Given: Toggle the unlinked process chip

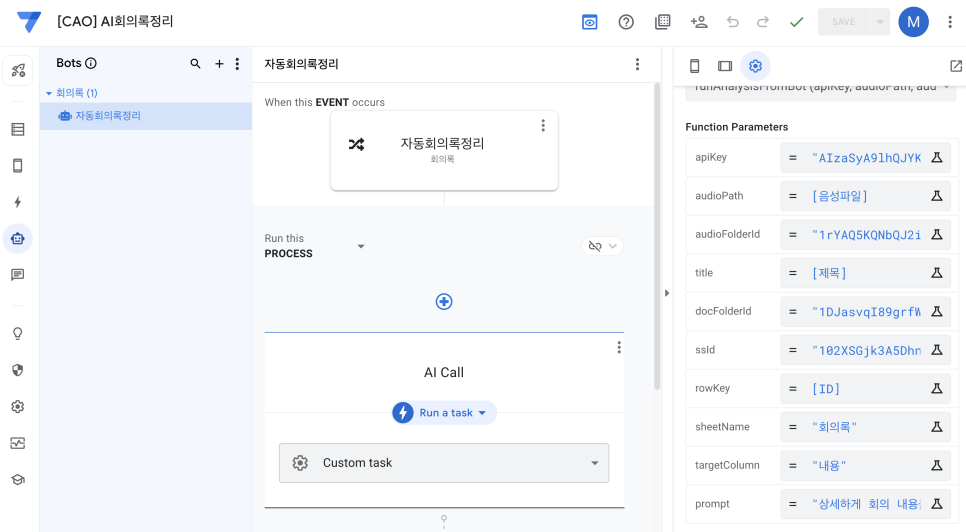Looking at the screenshot, I should pyautogui.click(x=602, y=246).
